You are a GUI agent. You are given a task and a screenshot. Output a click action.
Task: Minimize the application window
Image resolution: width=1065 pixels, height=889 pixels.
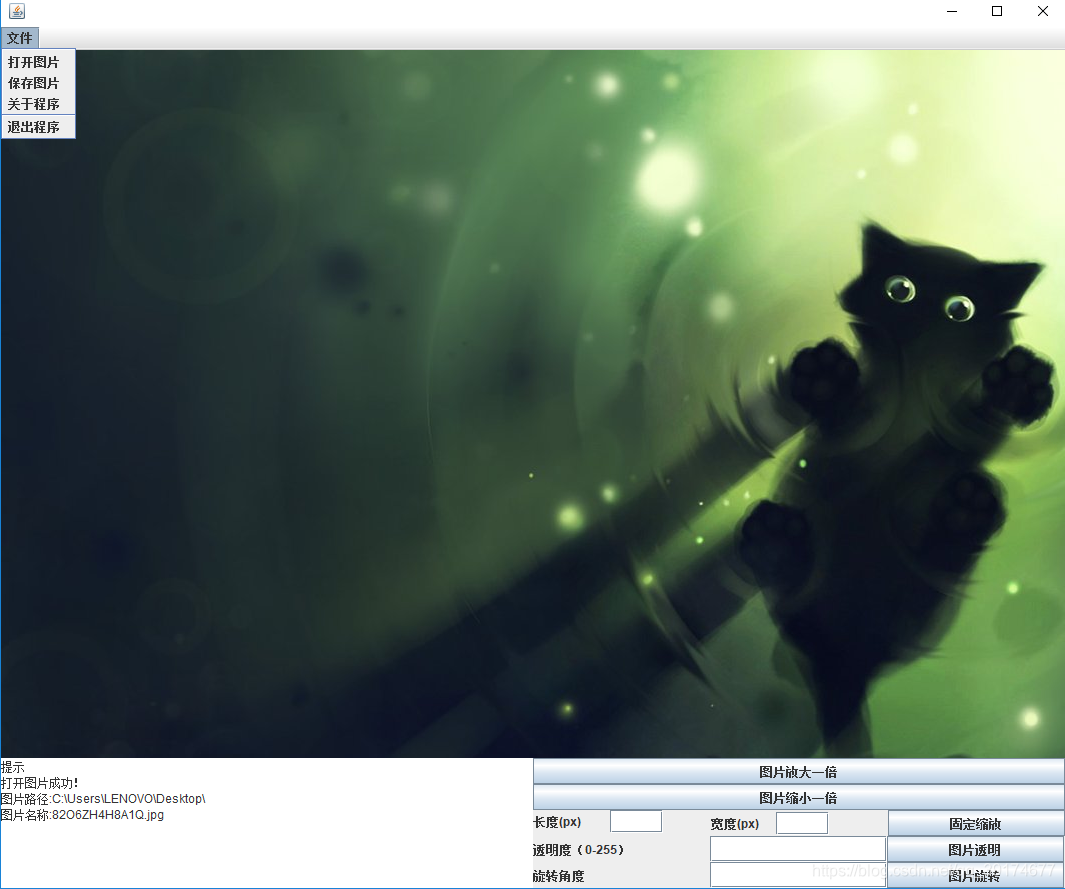pyautogui.click(x=952, y=11)
